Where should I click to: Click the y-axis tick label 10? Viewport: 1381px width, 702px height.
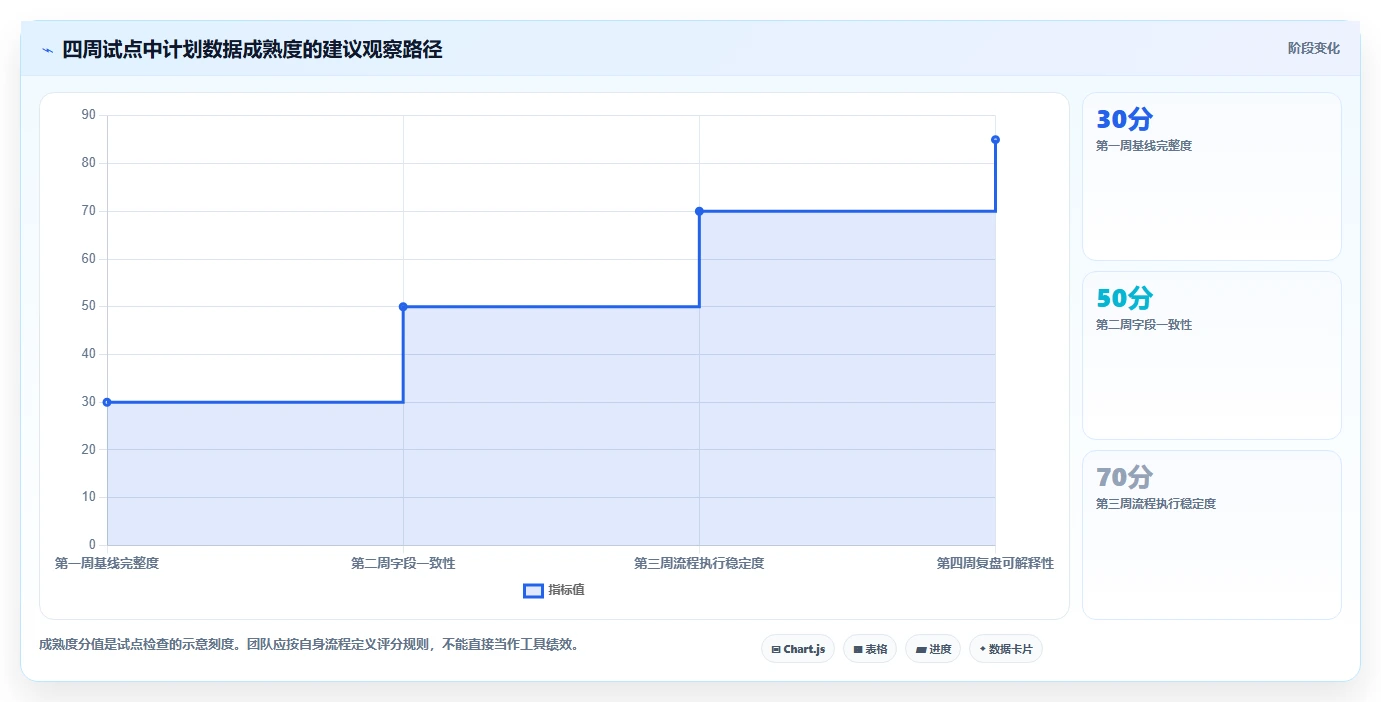point(89,497)
